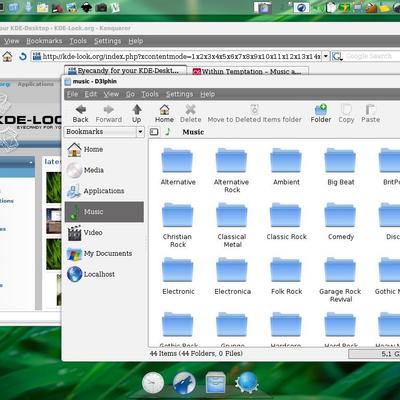Click Applications link on KDE-Look page

(x=36, y=84)
